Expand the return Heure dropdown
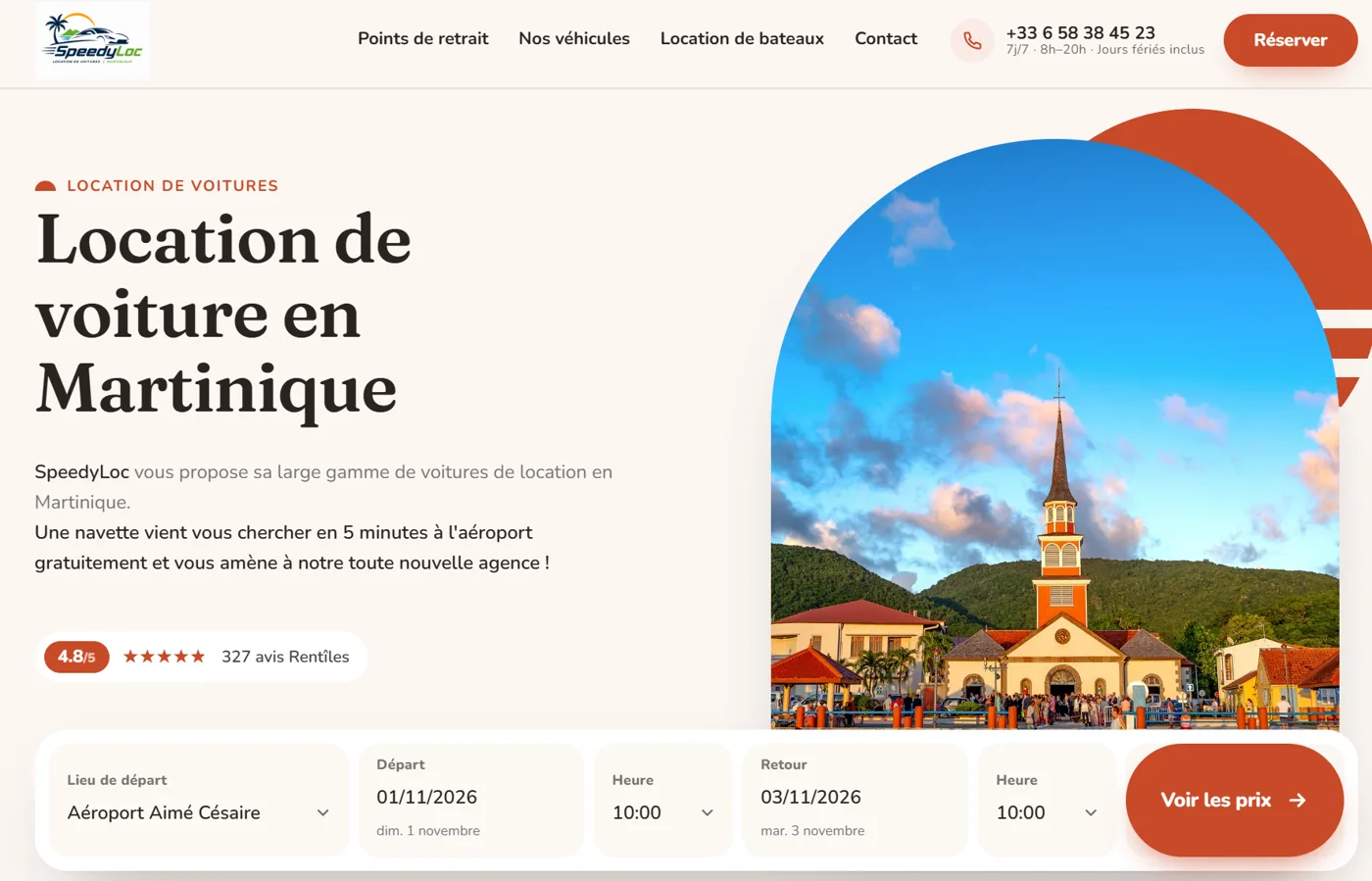Image resolution: width=1372 pixels, height=881 pixels. [x=1048, y=800]
